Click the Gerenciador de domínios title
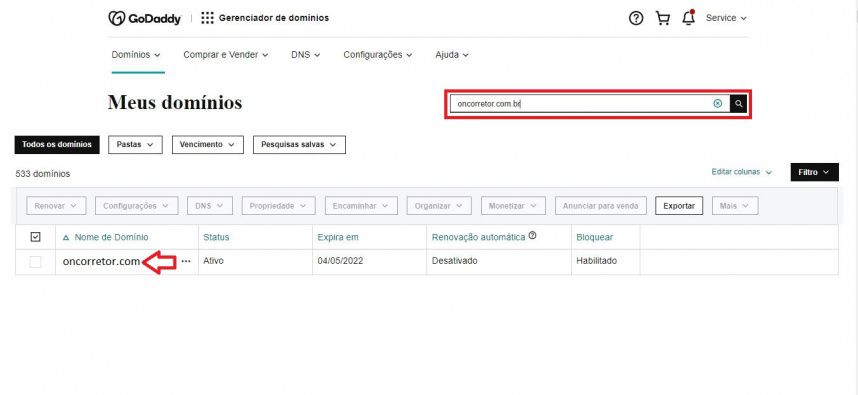Screen dimensions: 858x395 (x=274, y=18)
